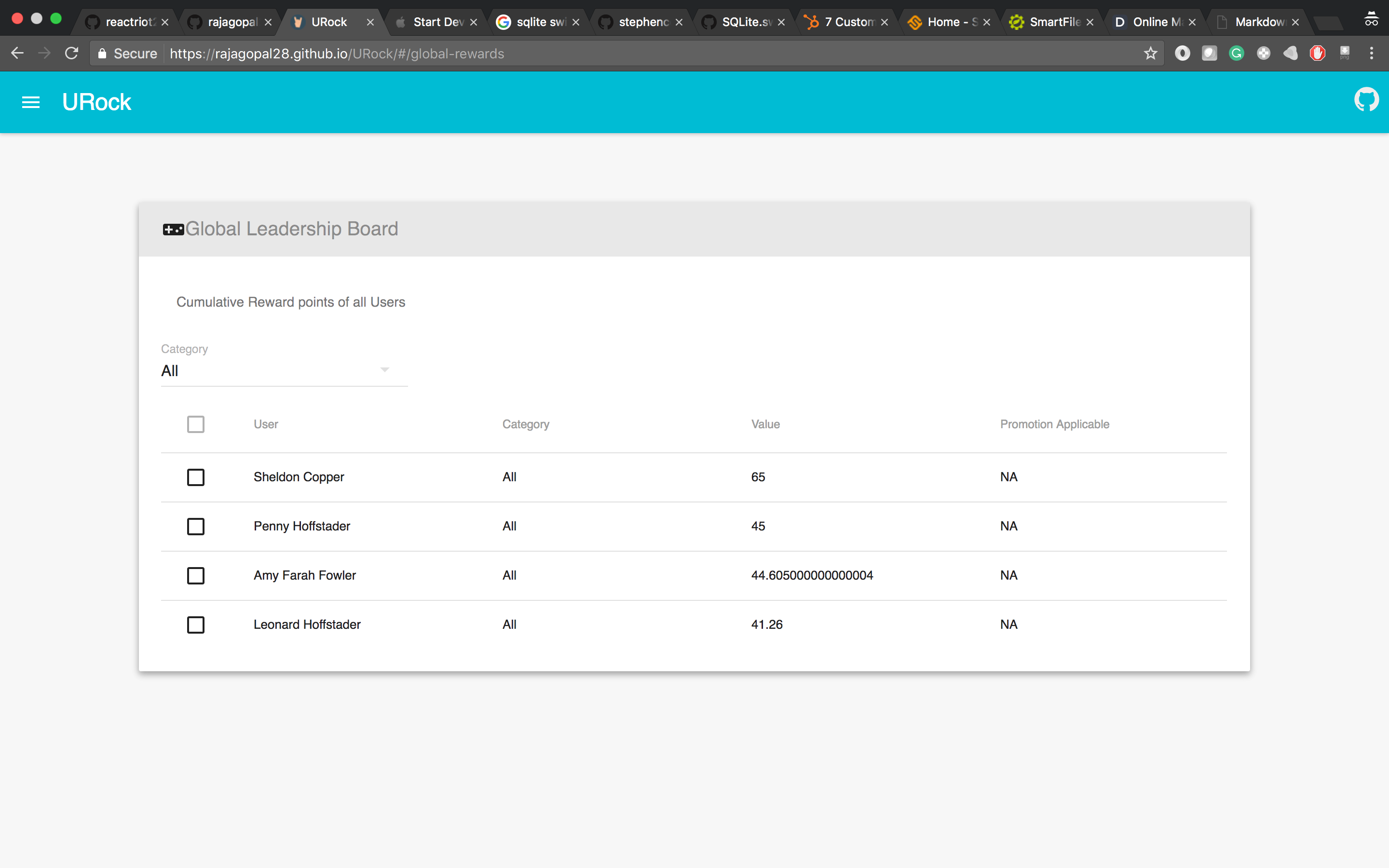Click the browser back arrow

[x=17, y=54]
